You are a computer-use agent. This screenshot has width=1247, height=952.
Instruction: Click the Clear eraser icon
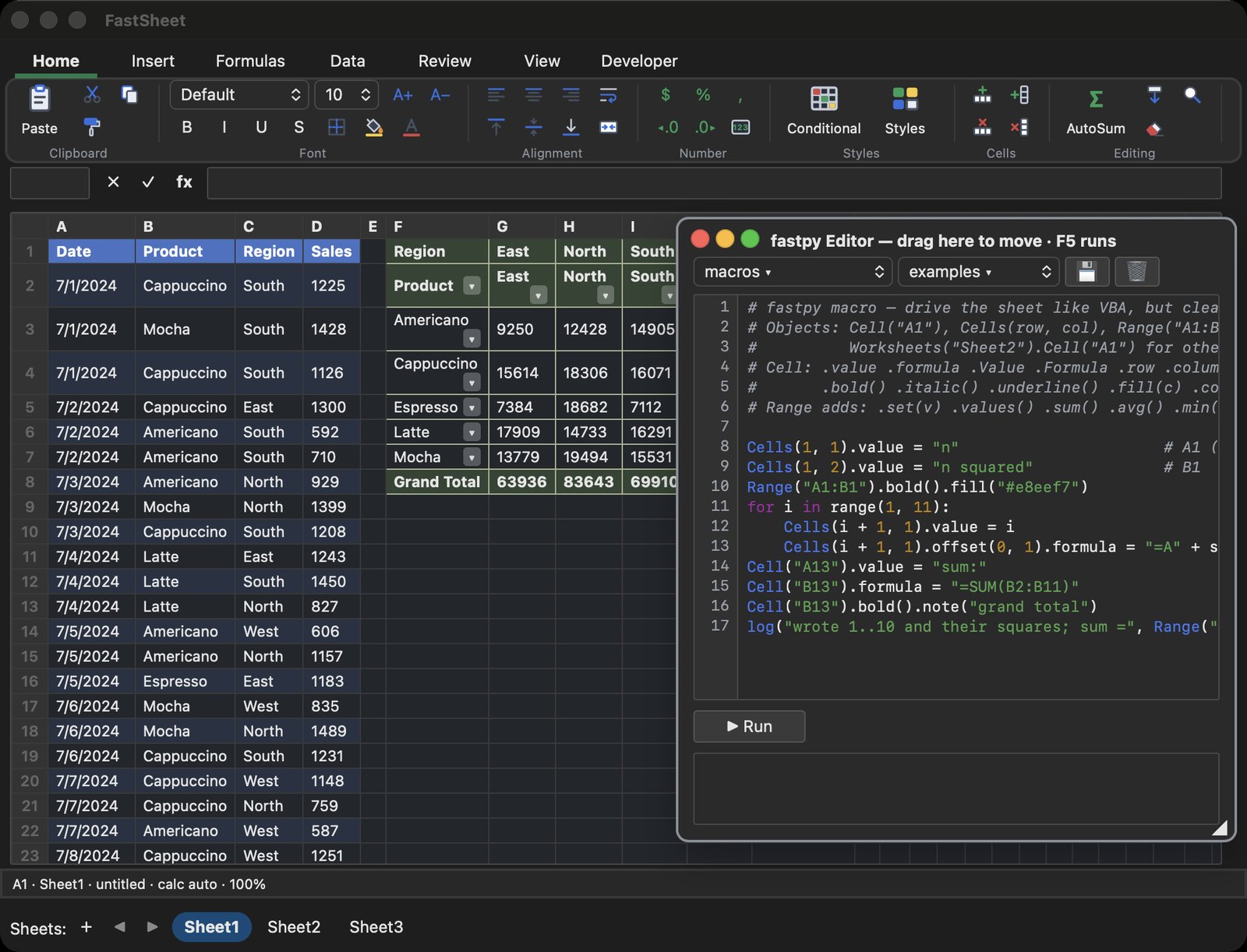pos(1154,129)
